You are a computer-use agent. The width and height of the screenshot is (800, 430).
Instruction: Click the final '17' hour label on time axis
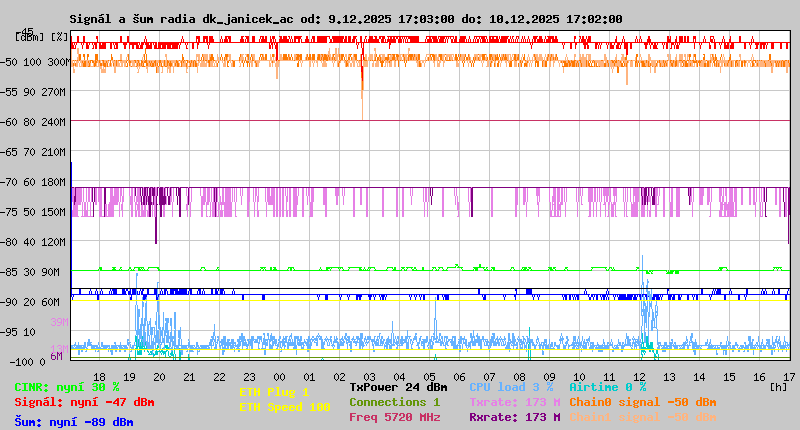click(x=789, y=377)
